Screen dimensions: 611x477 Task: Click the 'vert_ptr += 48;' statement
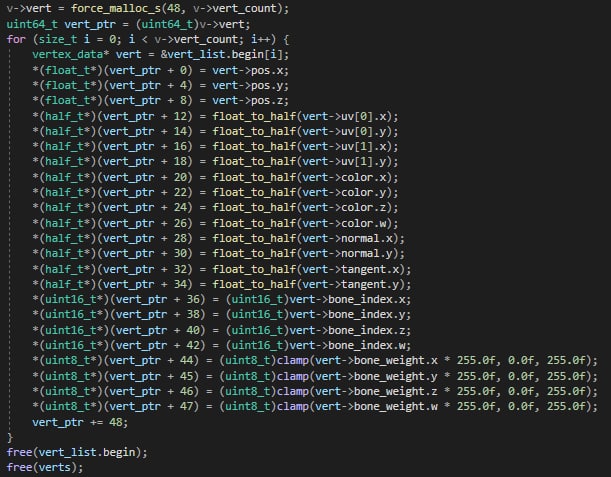[80, 422]
